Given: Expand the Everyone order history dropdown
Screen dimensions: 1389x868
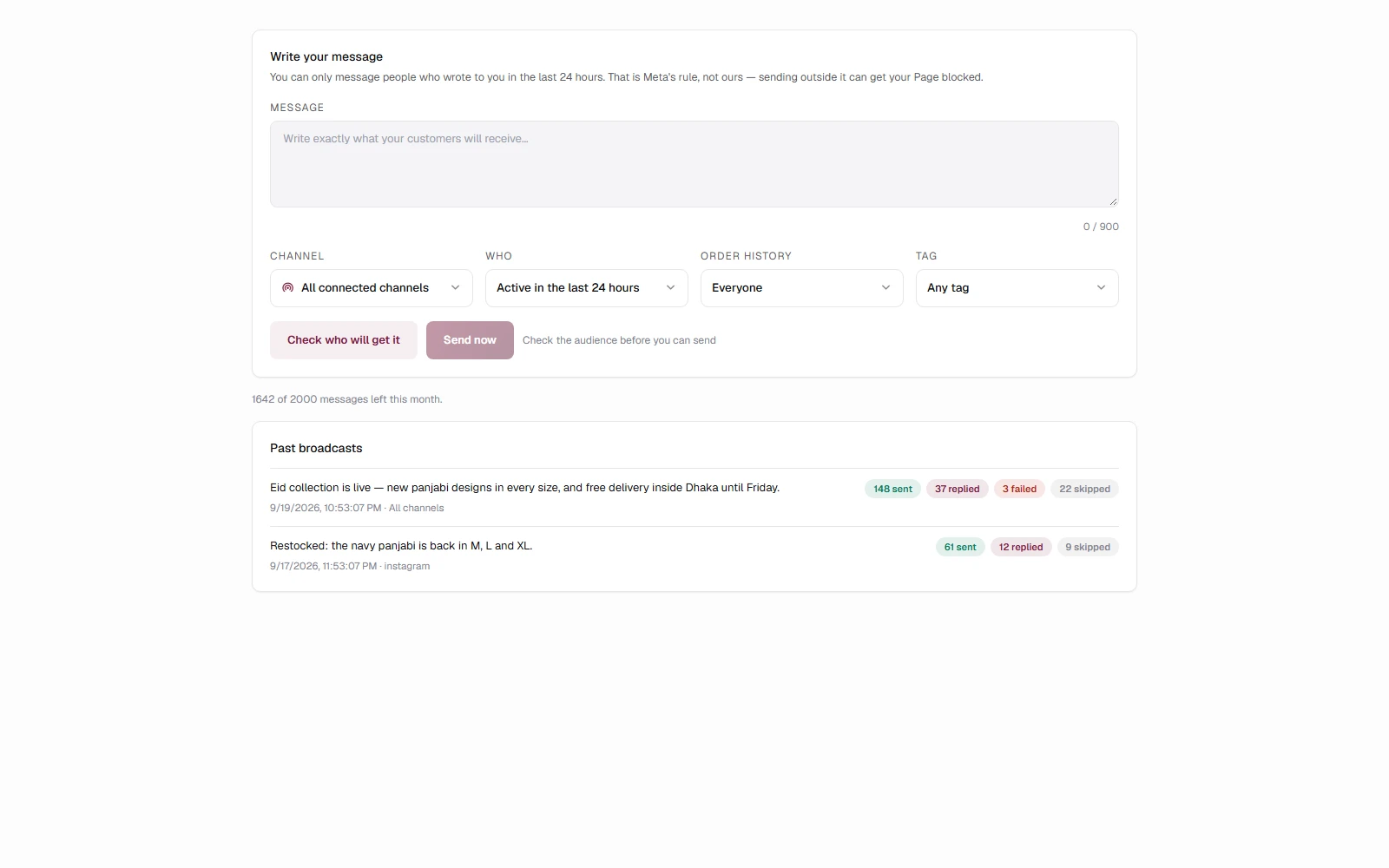Looking at the screenshot, I should (x=802, y=288).
